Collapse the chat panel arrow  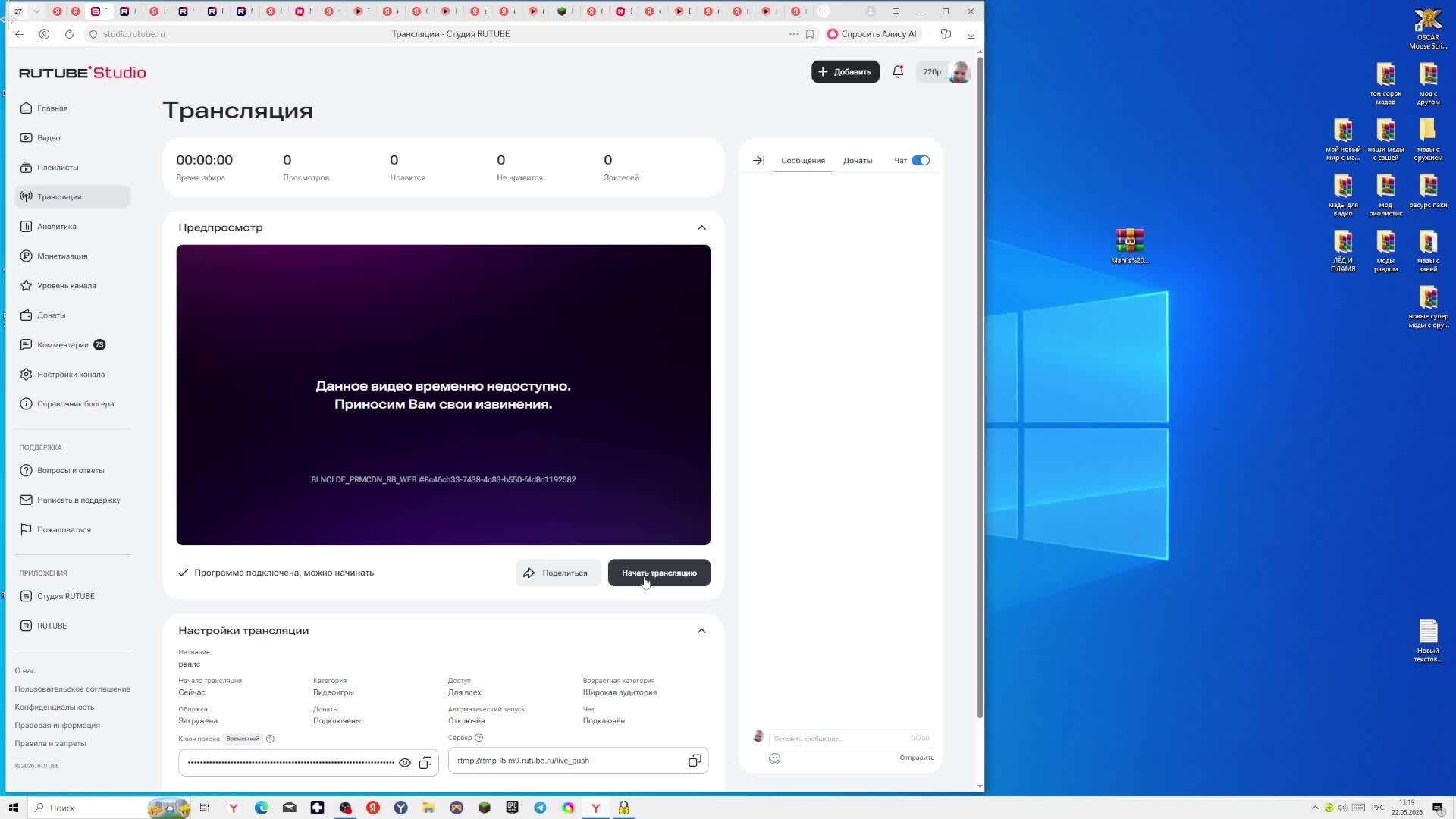click(x=758, y=161)
